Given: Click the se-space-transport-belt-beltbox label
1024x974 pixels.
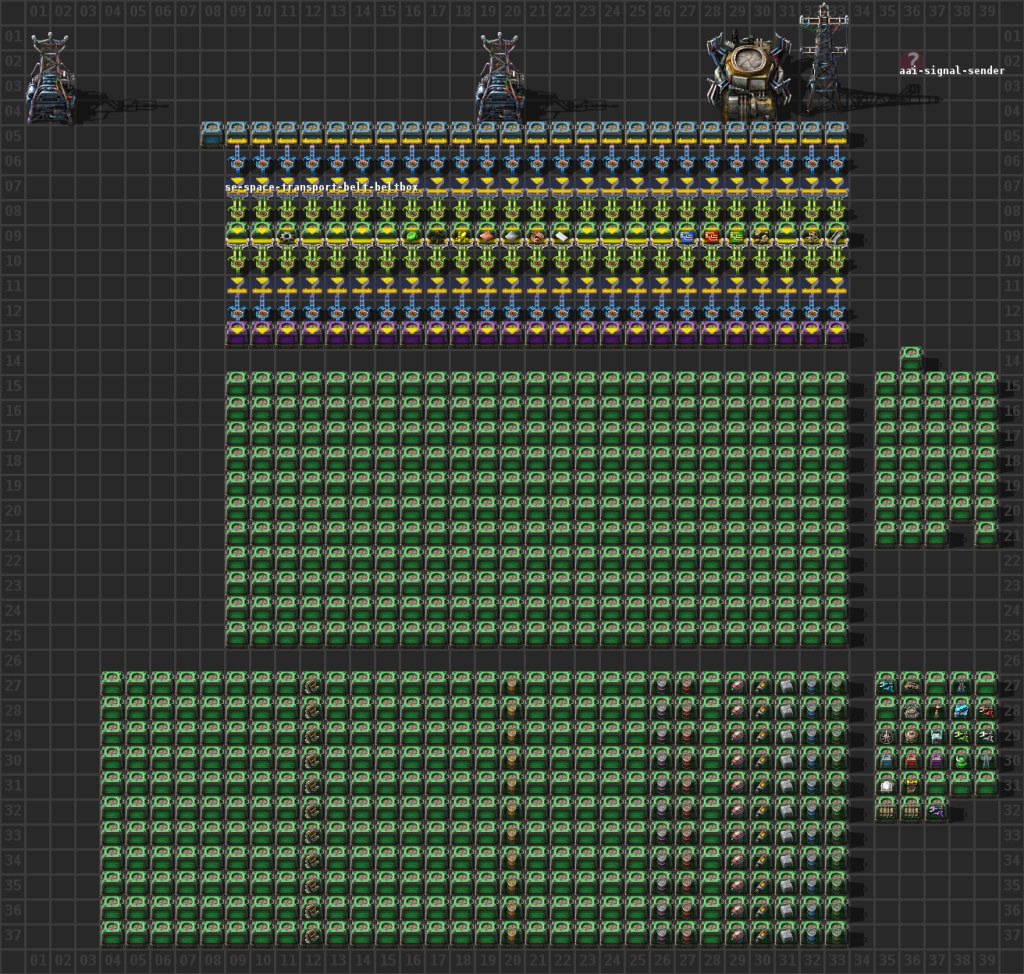Looking at the screenshot, I should [321, 187].
